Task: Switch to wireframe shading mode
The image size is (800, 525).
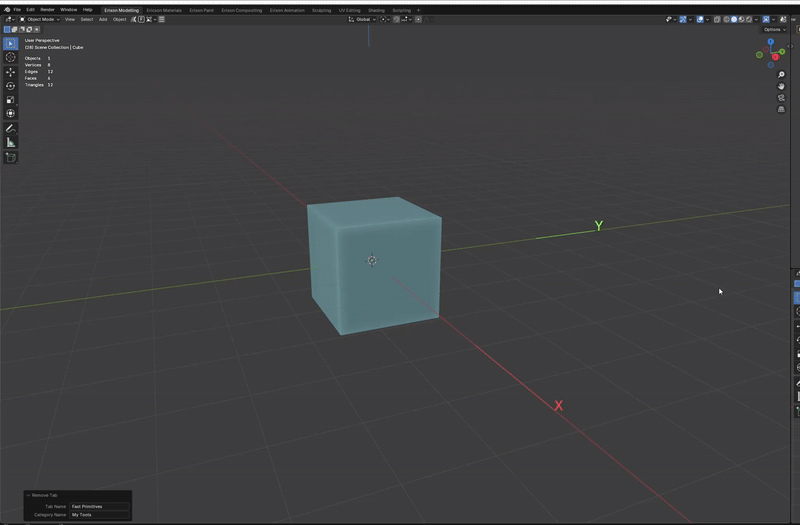Action: point(727,19)
